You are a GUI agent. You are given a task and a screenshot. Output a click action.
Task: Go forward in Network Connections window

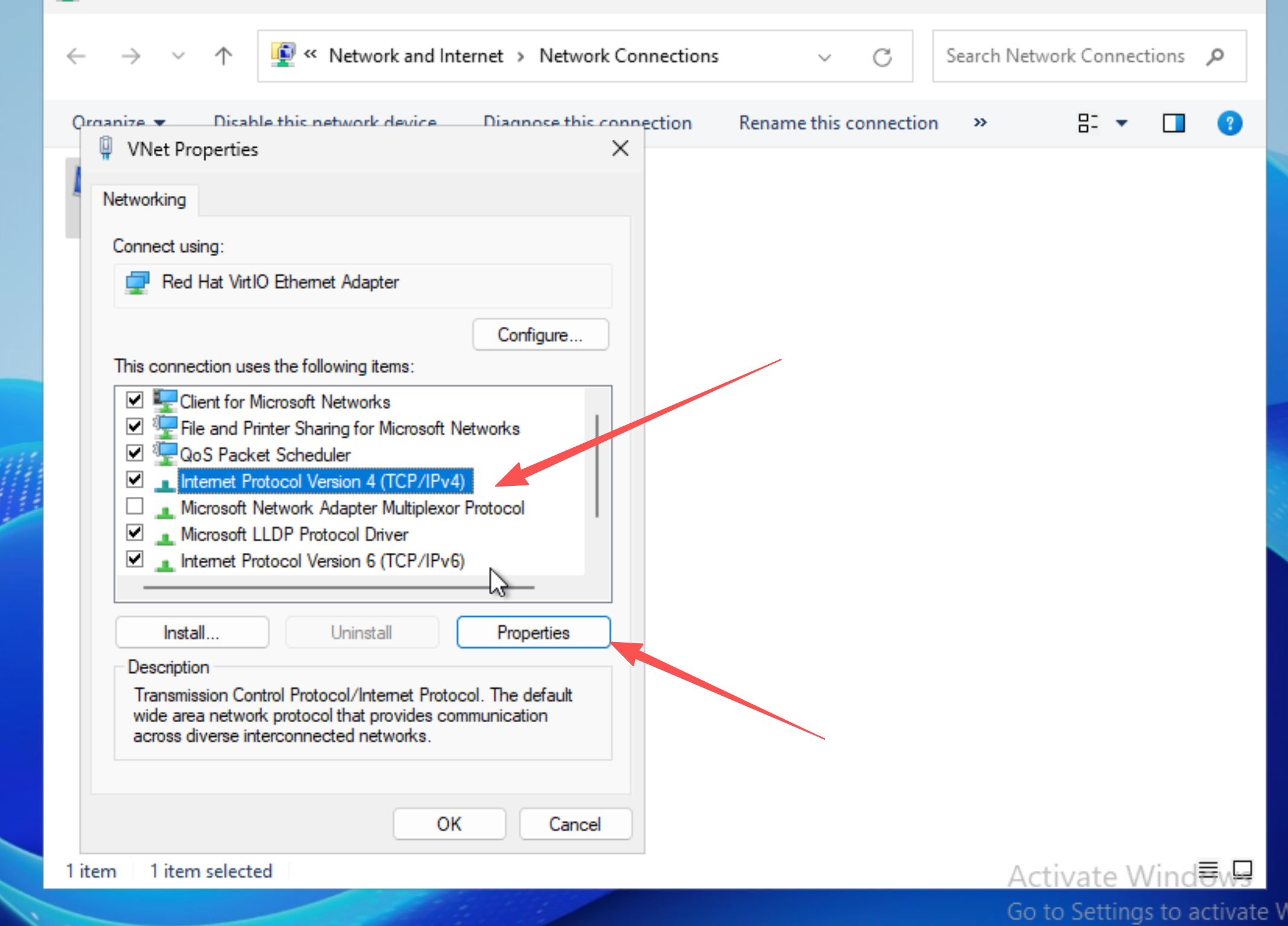tap(130, 57)
